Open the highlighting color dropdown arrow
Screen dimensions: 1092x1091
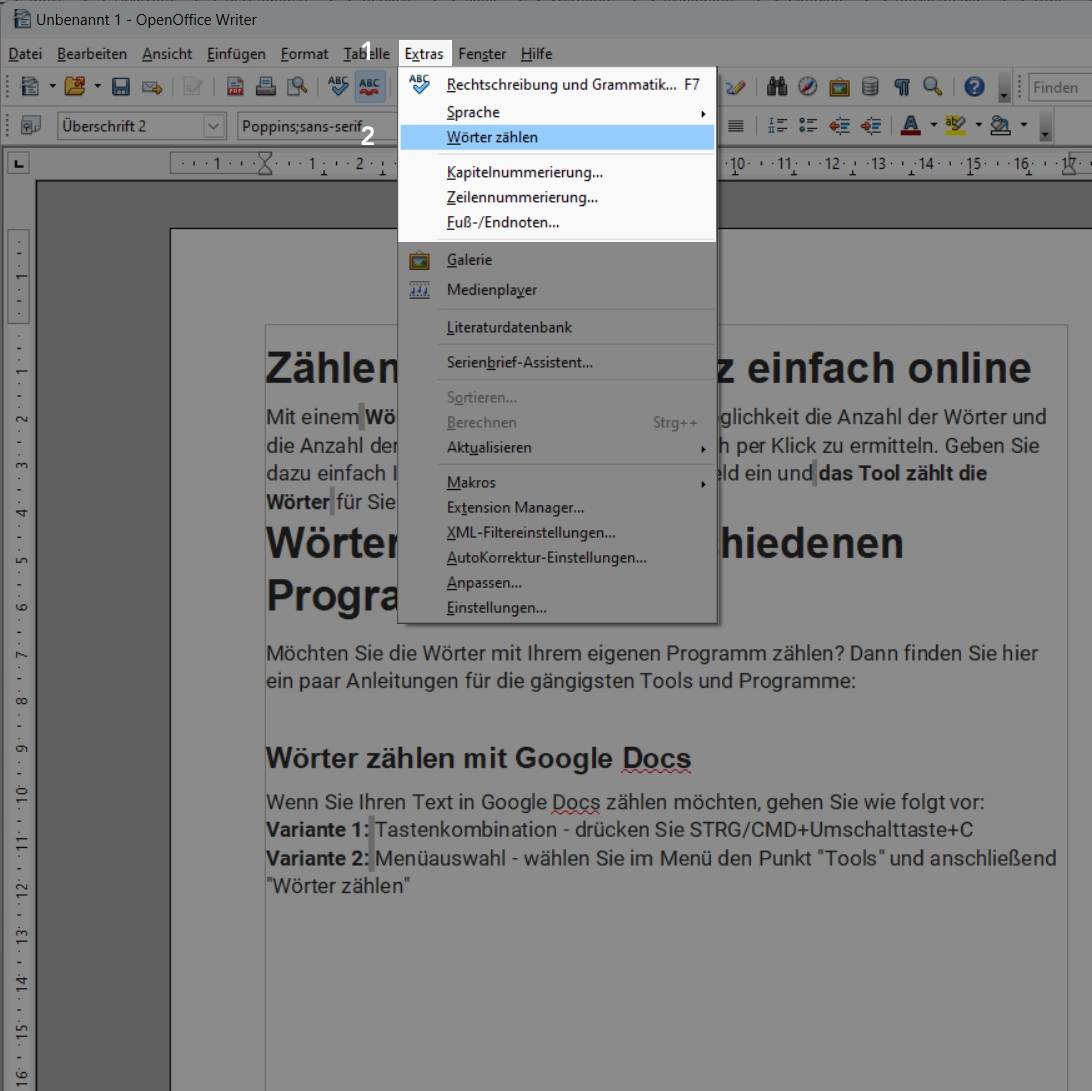(978, 125)
